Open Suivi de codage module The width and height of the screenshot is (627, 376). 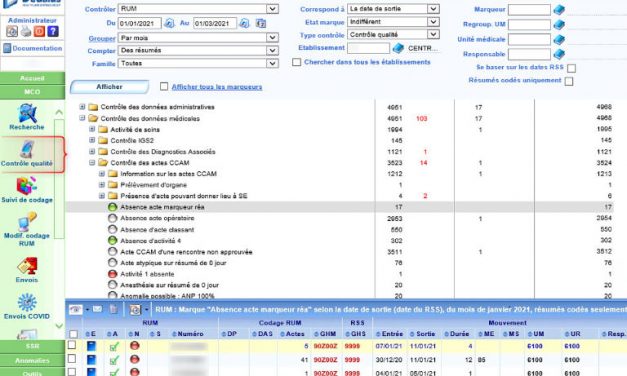(x=27, y=190)
